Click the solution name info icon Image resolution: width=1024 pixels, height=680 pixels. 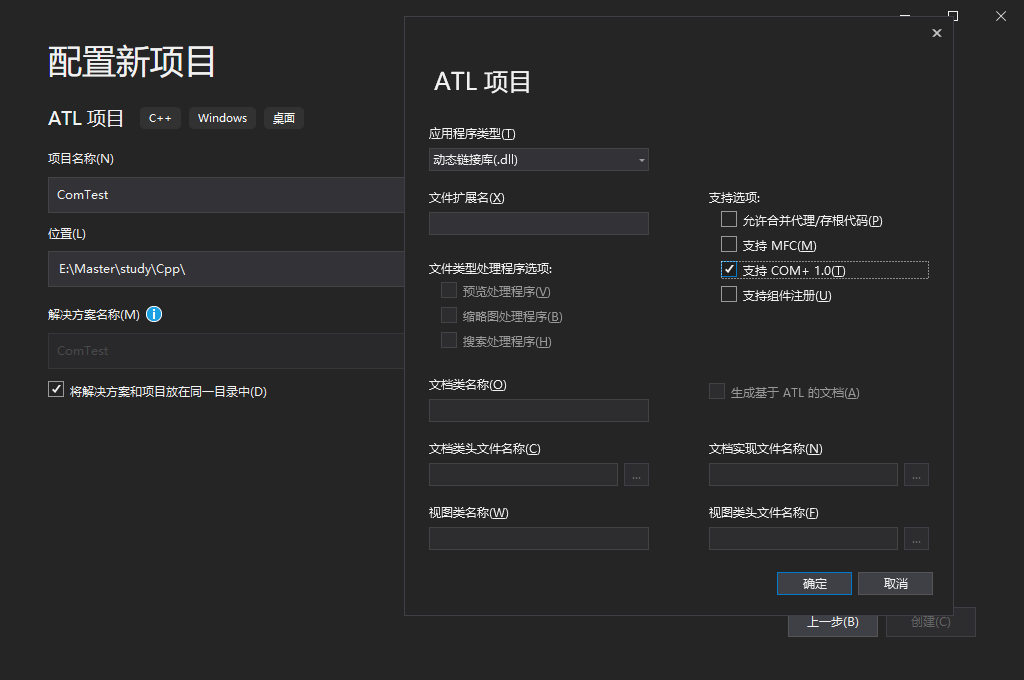tap(154, 314)
